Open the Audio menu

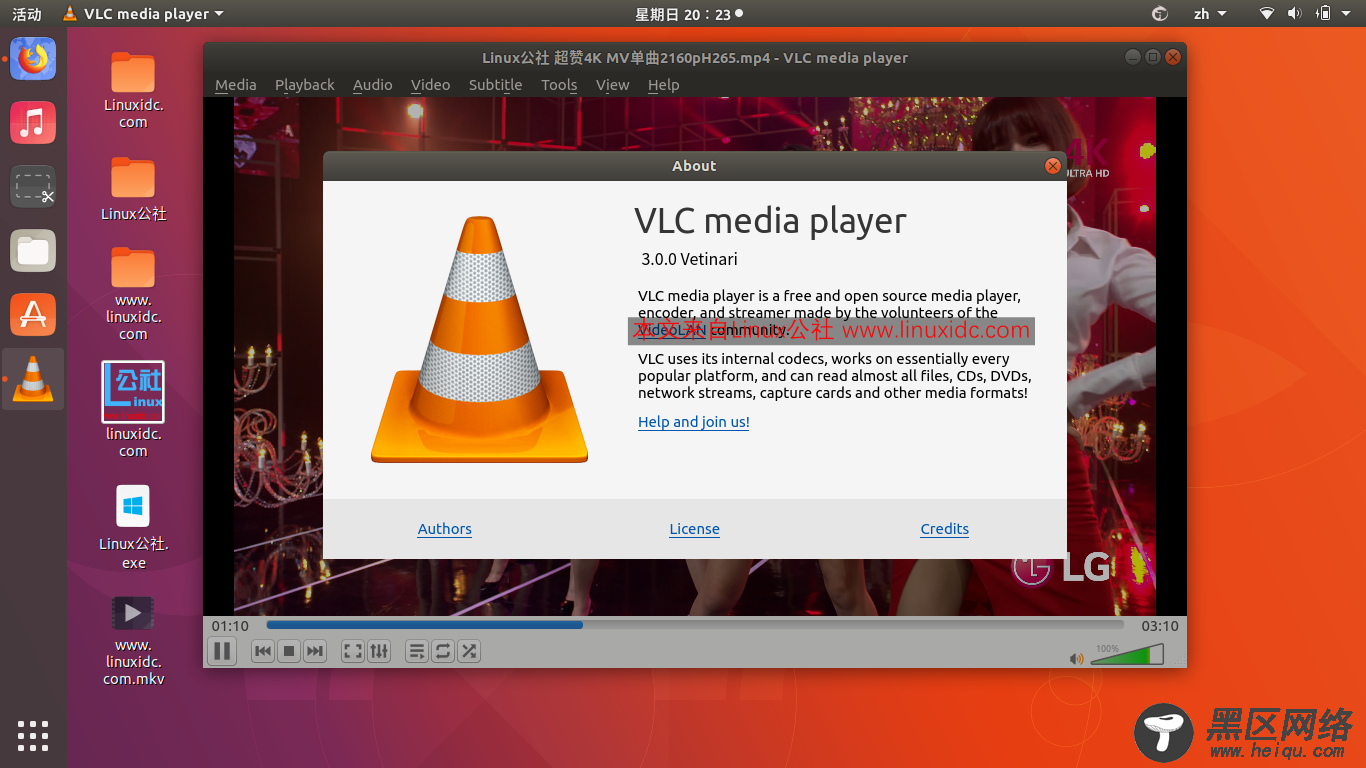point(372,85)
